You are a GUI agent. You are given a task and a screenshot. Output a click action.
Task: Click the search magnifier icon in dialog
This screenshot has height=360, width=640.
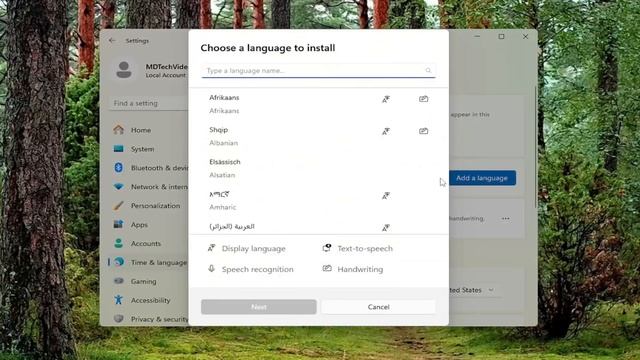coord(428,71)
